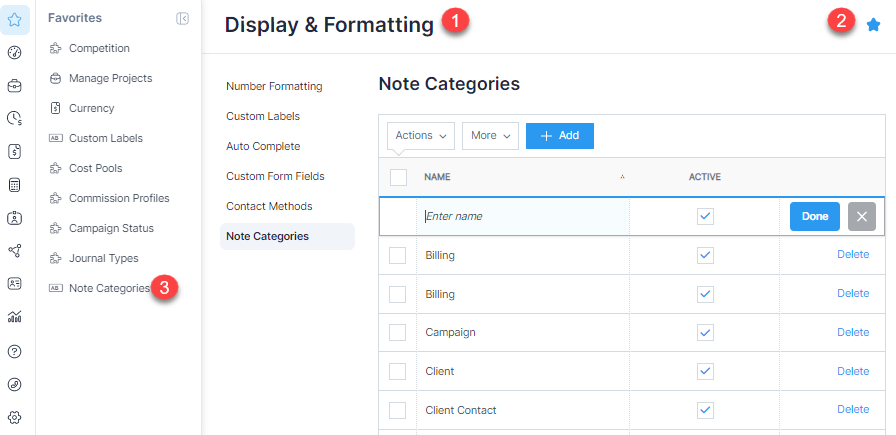896x435 pixels.
Task: Open the More dropdown
Action: coord(490,136)
